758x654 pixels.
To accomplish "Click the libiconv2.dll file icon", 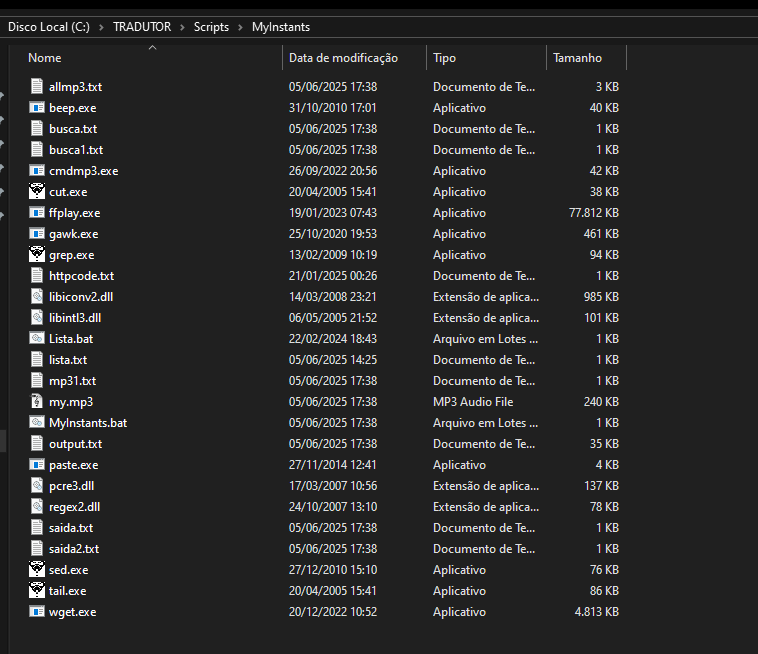I will pyautogui.click(x=37, y=297).
